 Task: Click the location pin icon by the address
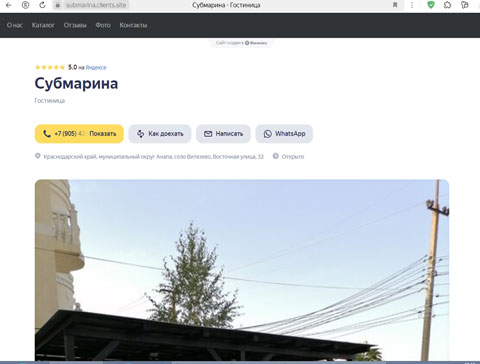click(x=38, y=156)
